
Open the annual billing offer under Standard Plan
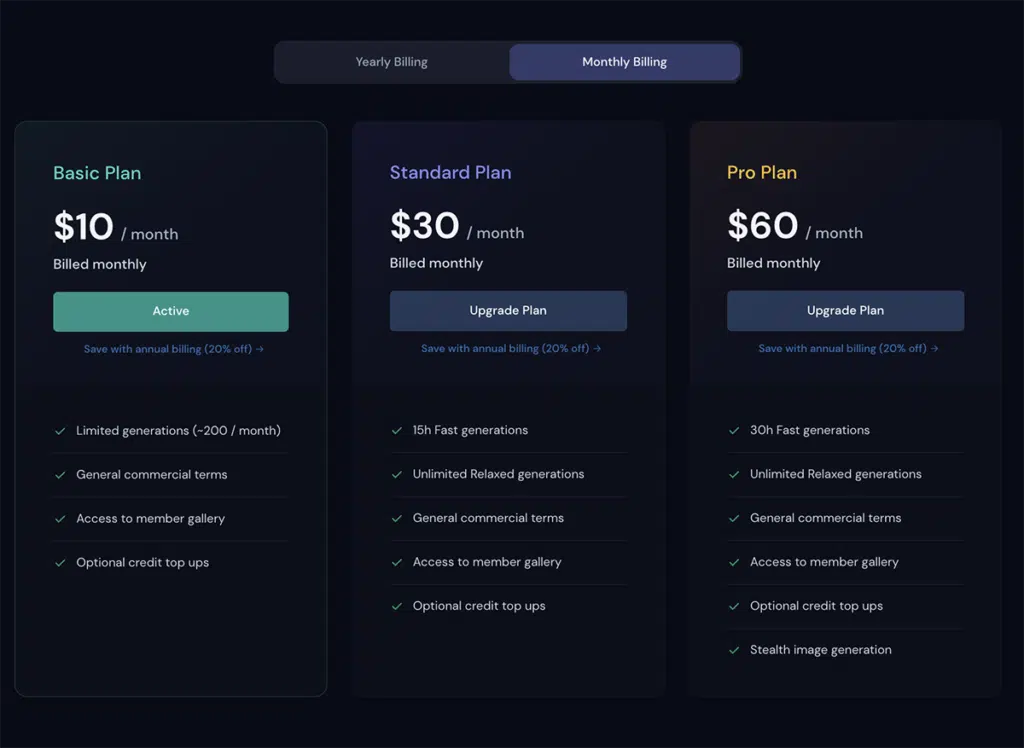pos(508,348)
